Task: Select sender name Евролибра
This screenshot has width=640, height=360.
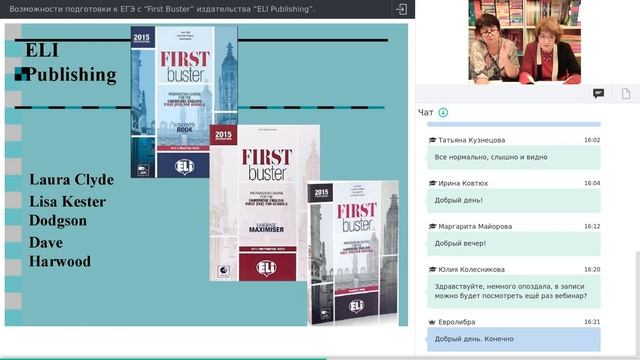Action: click(x=457, y=322)
